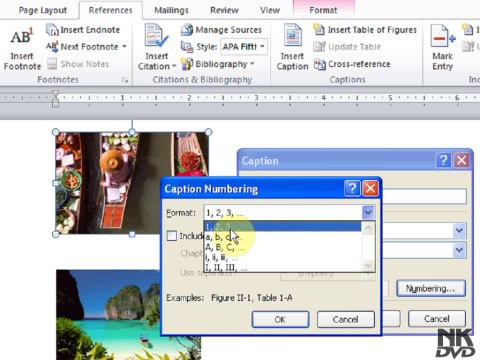Viewport: 480px width, 360px height.
Task: Click the Manage Sources button
Action: [221, 30]
